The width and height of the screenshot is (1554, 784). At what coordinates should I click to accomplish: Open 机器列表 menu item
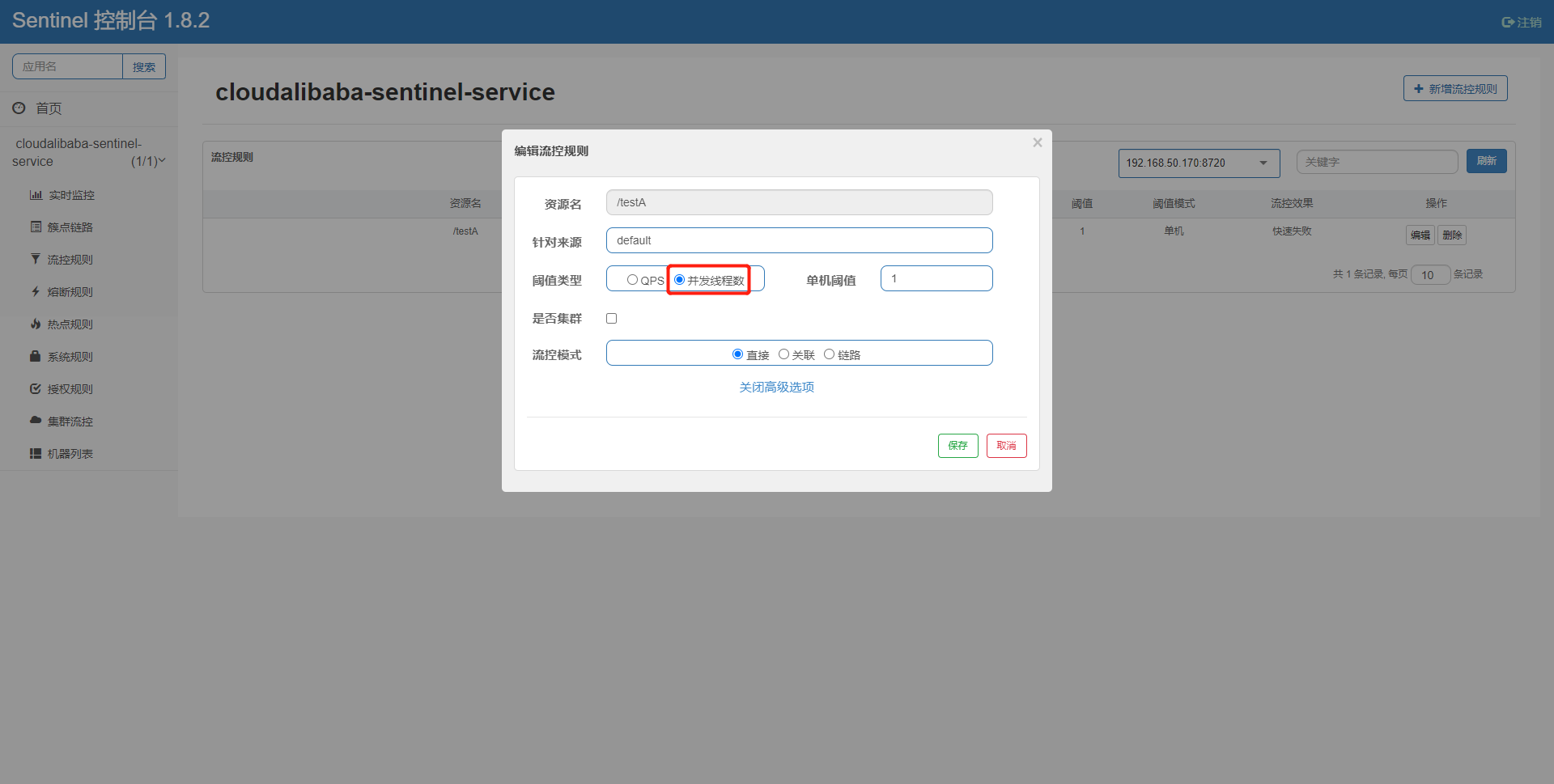pos(70,454)
